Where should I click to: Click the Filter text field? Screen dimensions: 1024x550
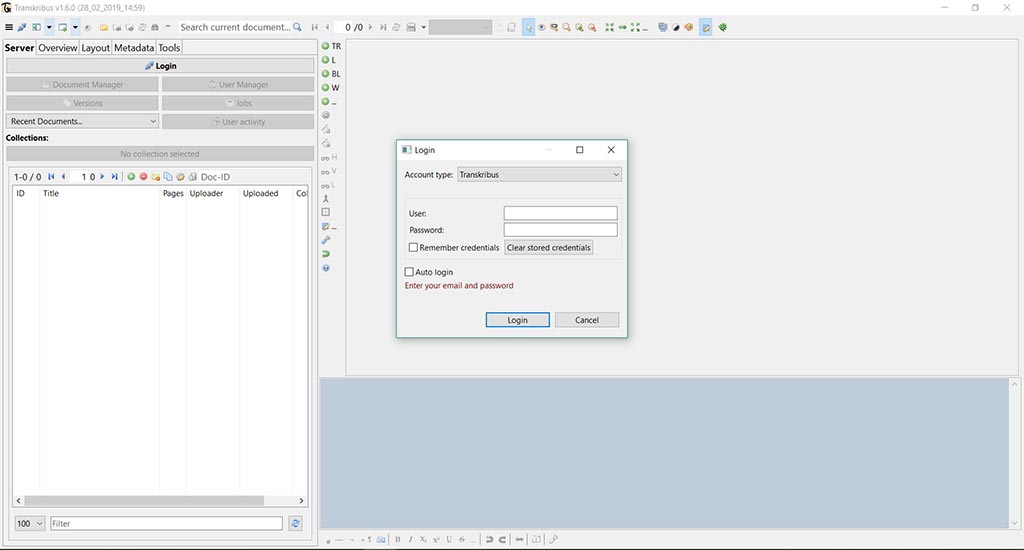[167, 523]
